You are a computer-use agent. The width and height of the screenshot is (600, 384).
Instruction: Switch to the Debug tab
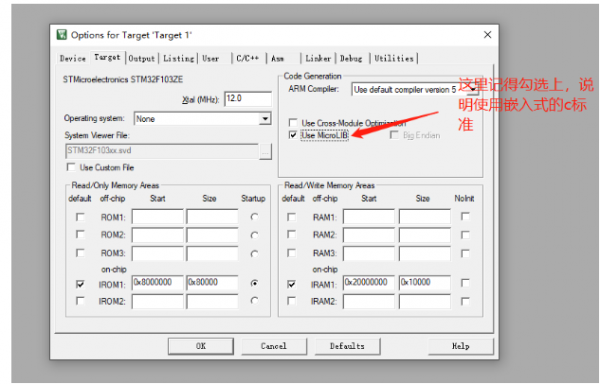coord(351,59)
